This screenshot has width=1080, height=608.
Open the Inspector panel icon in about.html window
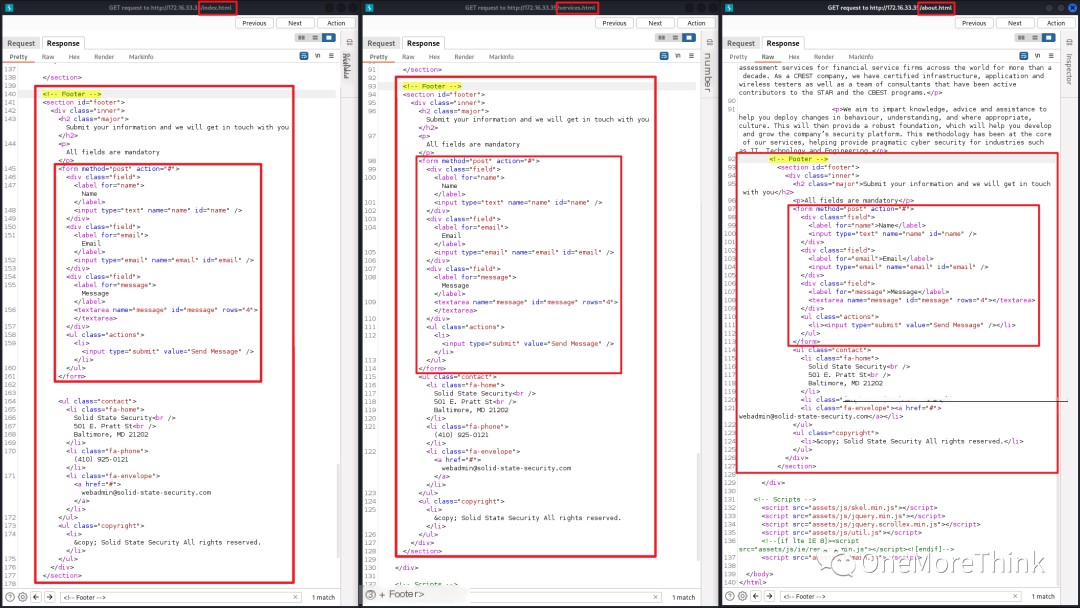pos(1069,42)
